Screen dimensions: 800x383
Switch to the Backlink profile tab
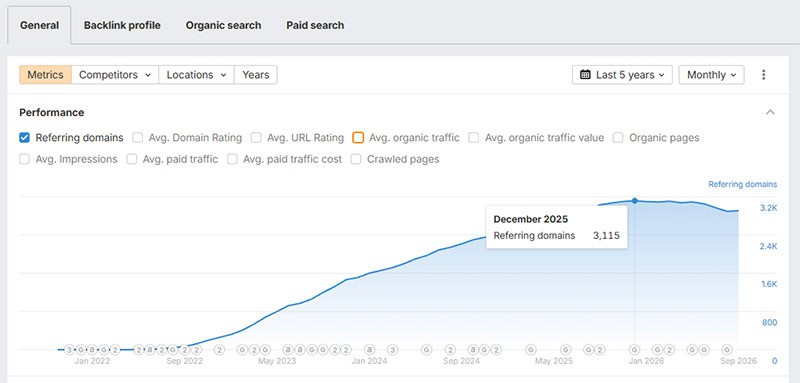122,25
